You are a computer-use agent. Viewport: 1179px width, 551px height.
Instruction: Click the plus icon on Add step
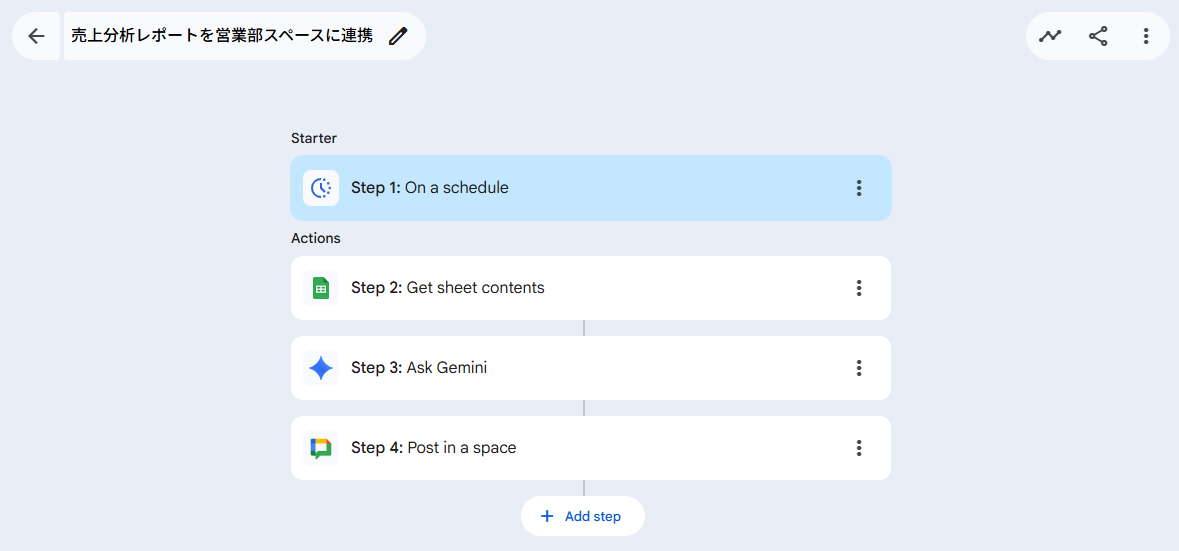pos(547,516)
